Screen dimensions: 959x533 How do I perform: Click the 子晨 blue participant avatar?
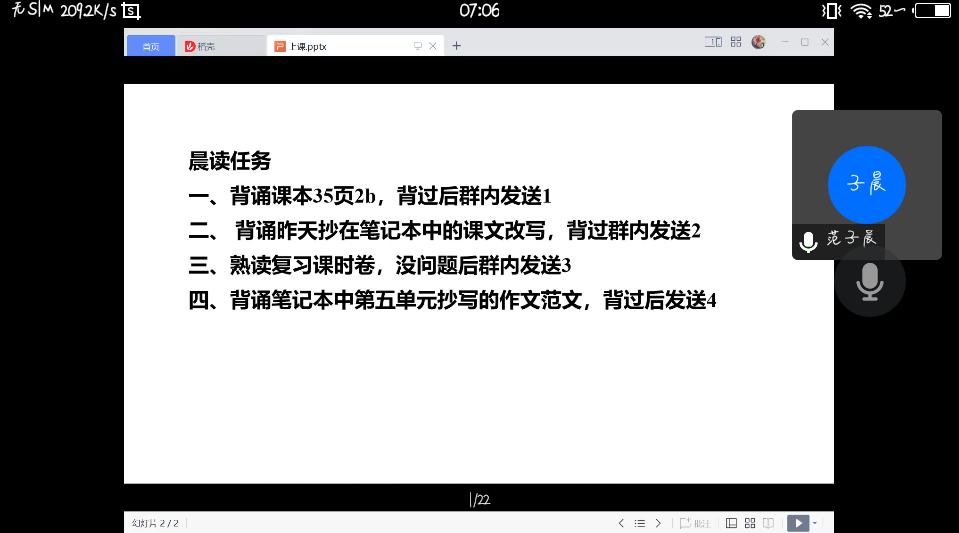tap(866, 184)
